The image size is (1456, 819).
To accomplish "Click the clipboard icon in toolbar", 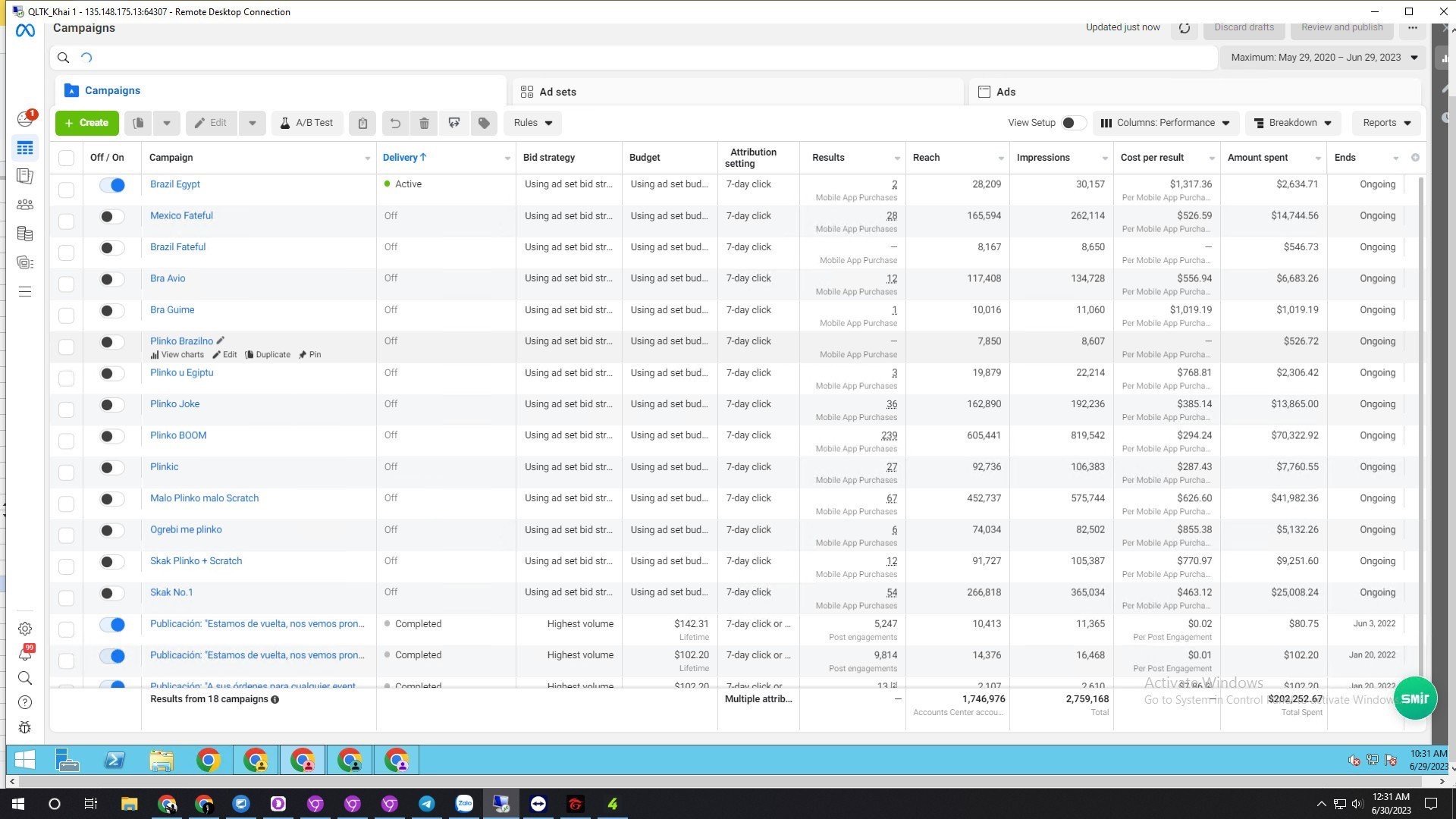I will tap(362, 123).
